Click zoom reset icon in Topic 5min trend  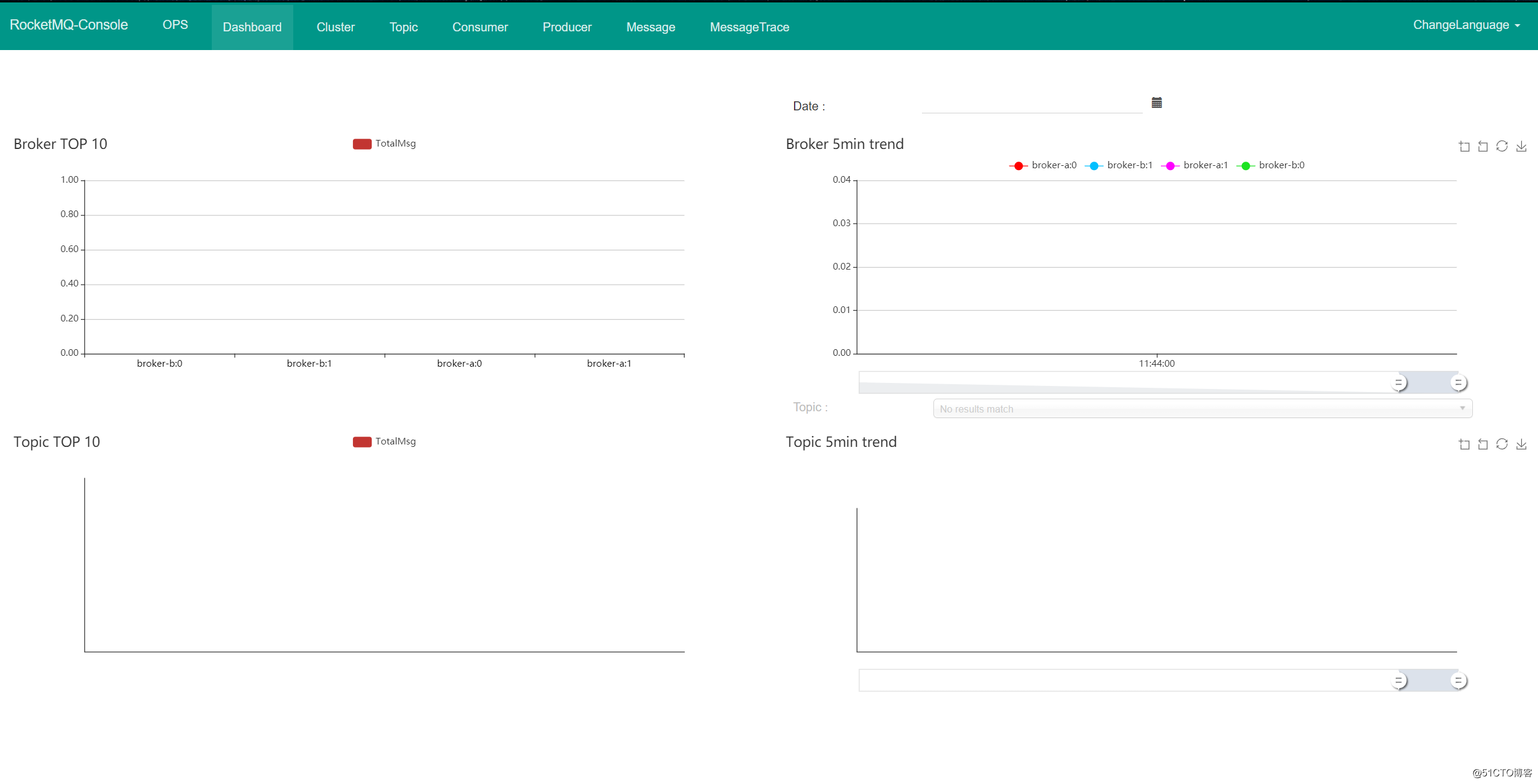[x=1483, y=444]
